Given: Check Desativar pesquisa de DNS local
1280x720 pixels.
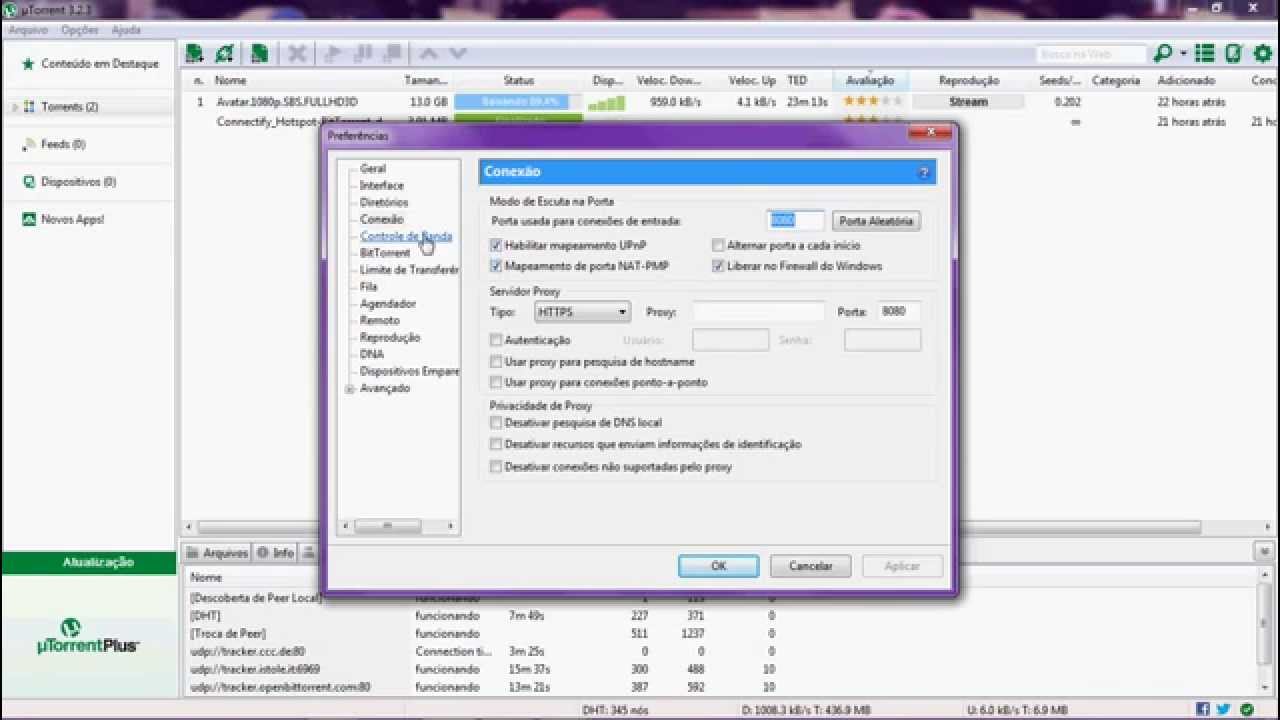Looking at the screenshot, I should pyautogui.click(x=496, y=423).
